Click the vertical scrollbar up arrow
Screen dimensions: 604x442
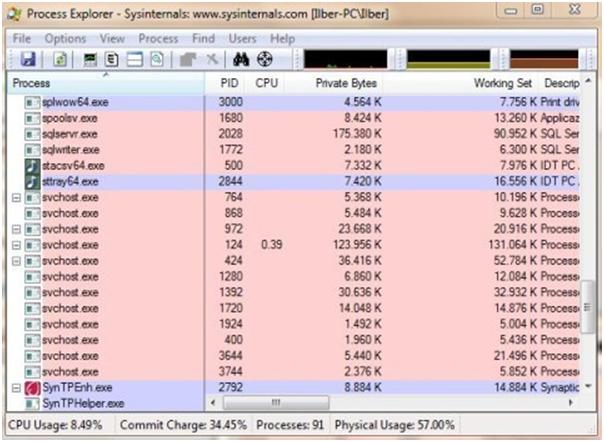coord(588,81)
